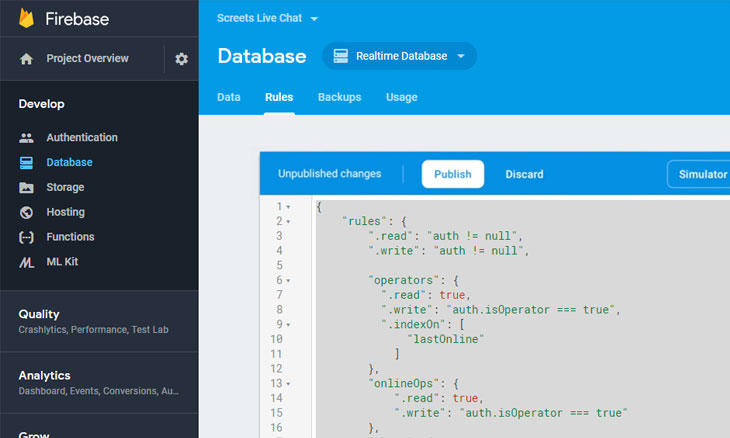Click the Database sidebar icon
730x438 pixels.
[x=27, y=162]
